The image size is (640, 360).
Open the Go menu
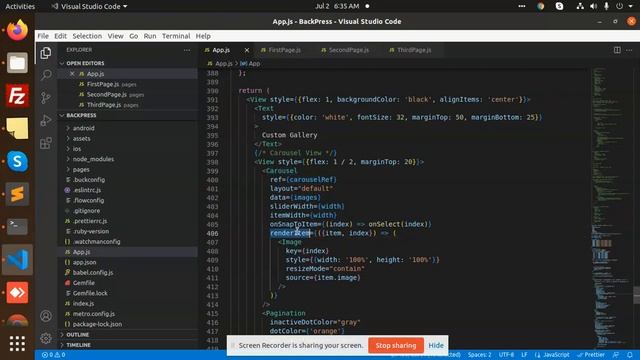coord(133,36)
